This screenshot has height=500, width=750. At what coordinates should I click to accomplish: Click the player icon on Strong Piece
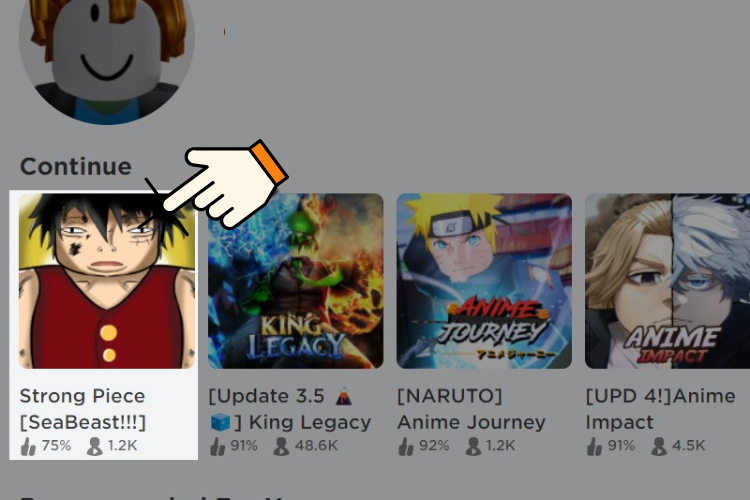tap(95, 446)
